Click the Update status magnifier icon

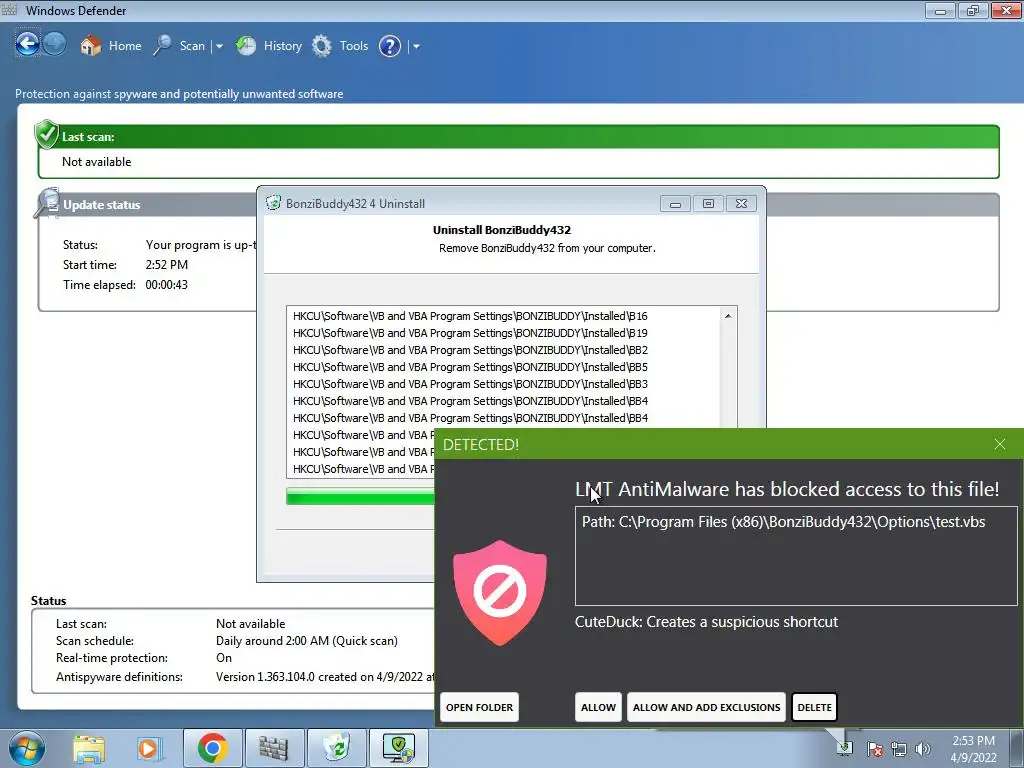click(x=47, y=202)
